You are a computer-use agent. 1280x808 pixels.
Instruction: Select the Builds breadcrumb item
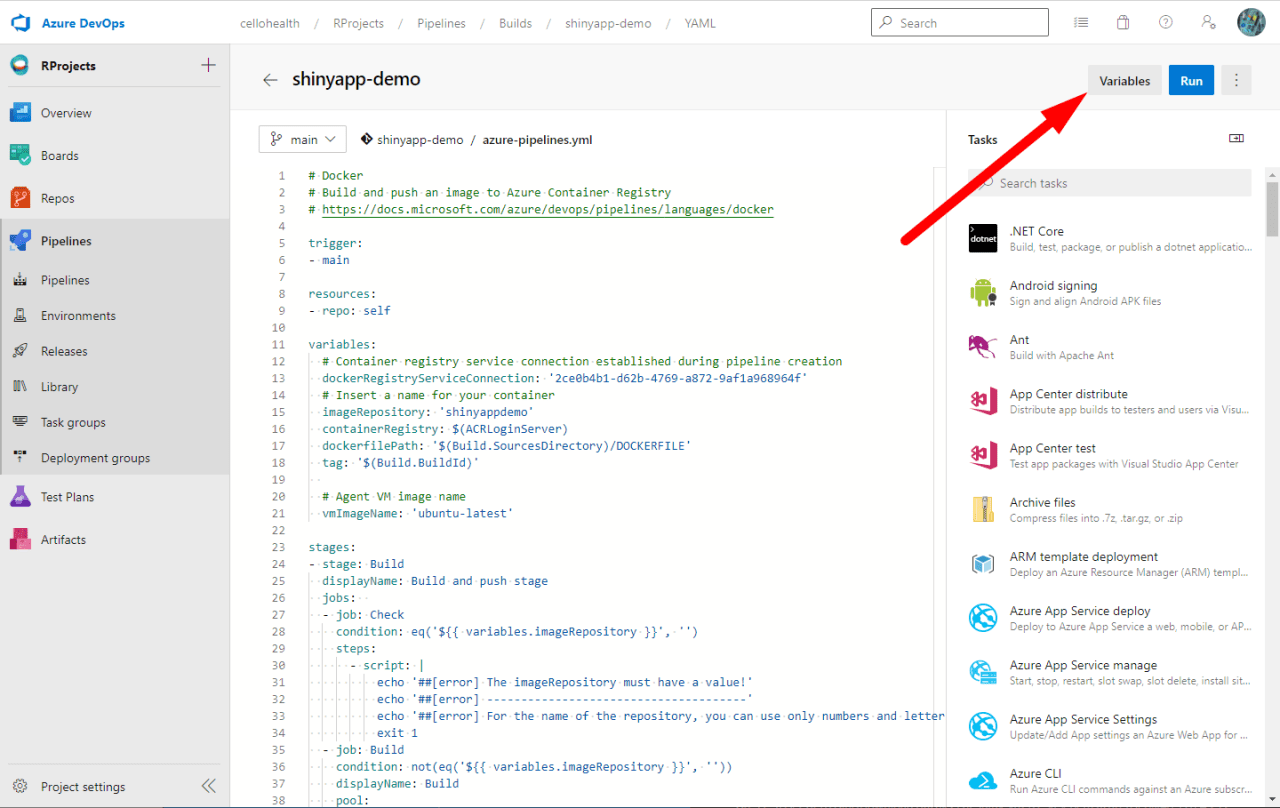click(515, 23)
